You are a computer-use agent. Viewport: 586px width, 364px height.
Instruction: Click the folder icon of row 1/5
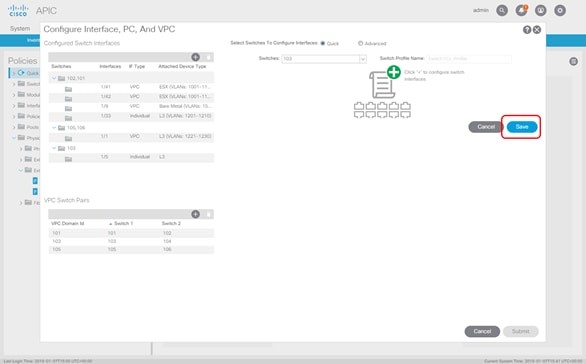click(x=68, y=159)
